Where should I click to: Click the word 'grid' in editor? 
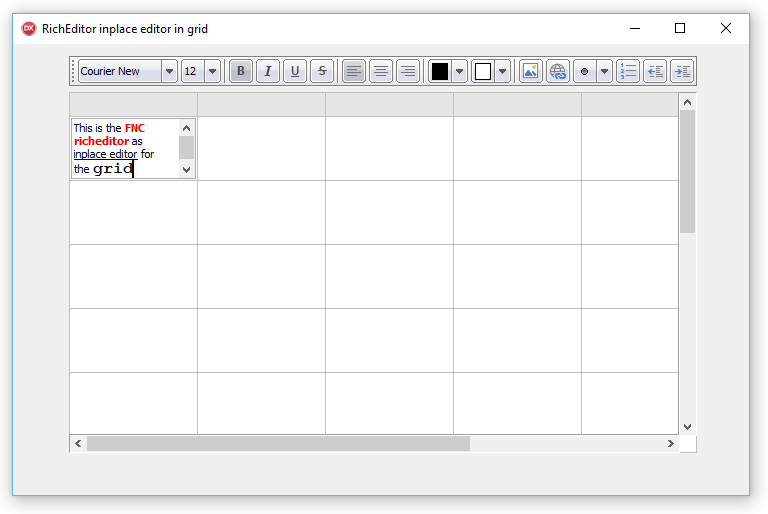coord(113,169)
